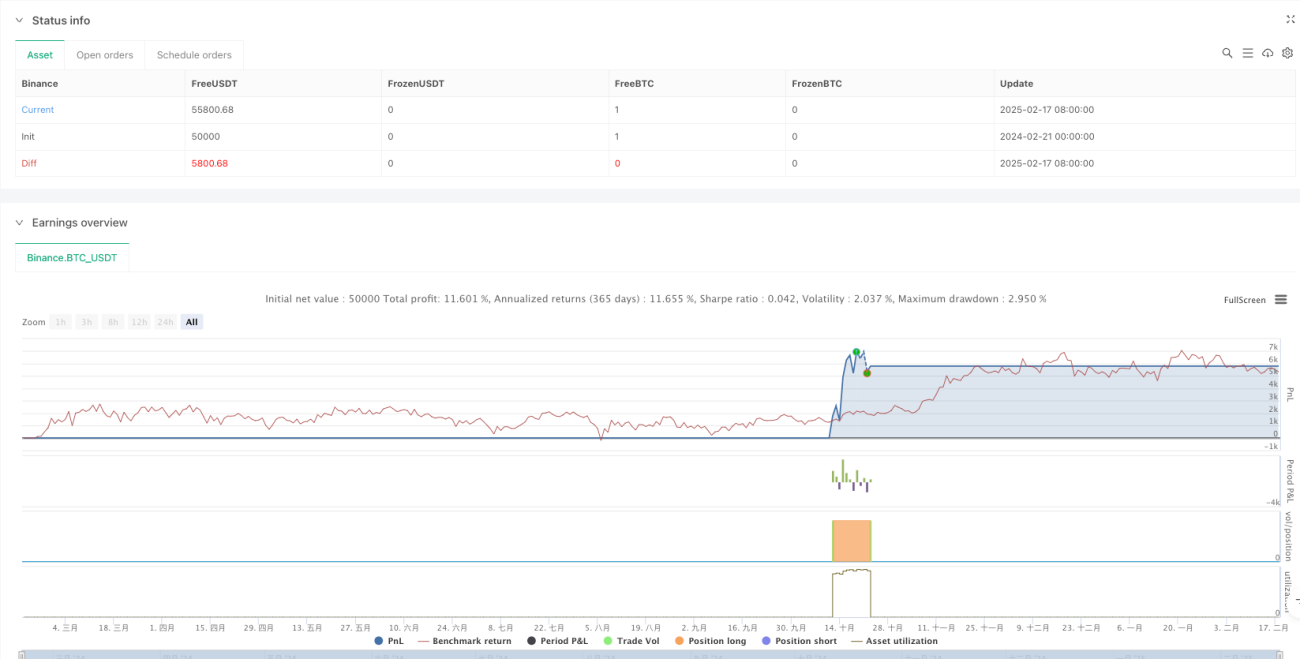
Task: Select the Binance.BTC_USDT tab
Action: pos(72,257)
